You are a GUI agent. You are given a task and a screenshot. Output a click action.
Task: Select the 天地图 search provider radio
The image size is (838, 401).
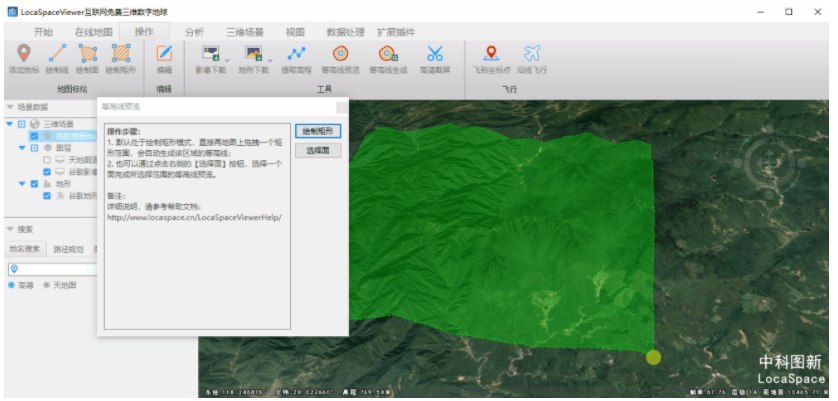pos(46,286)
